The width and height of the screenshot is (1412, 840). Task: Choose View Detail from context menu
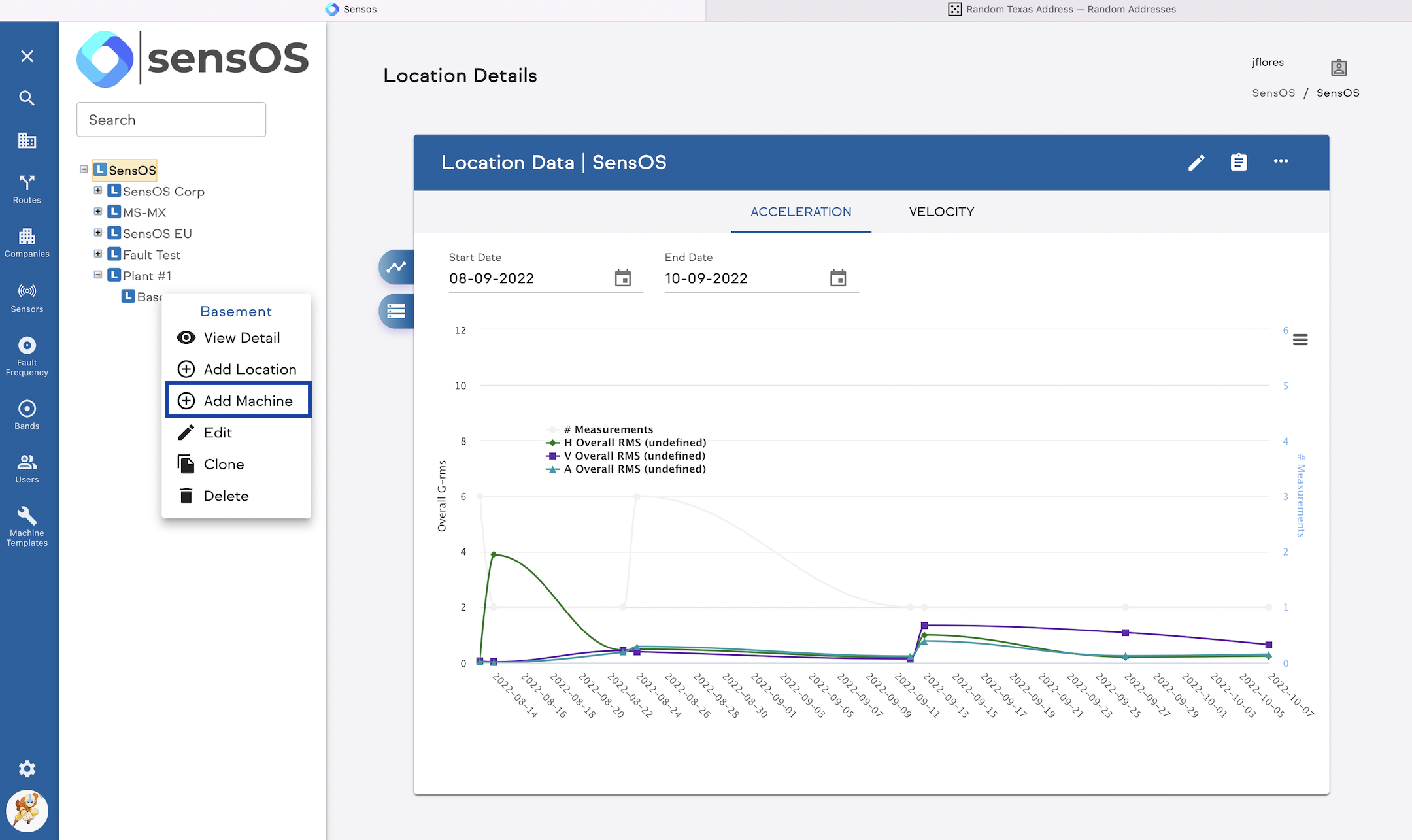tap(237, 338)
